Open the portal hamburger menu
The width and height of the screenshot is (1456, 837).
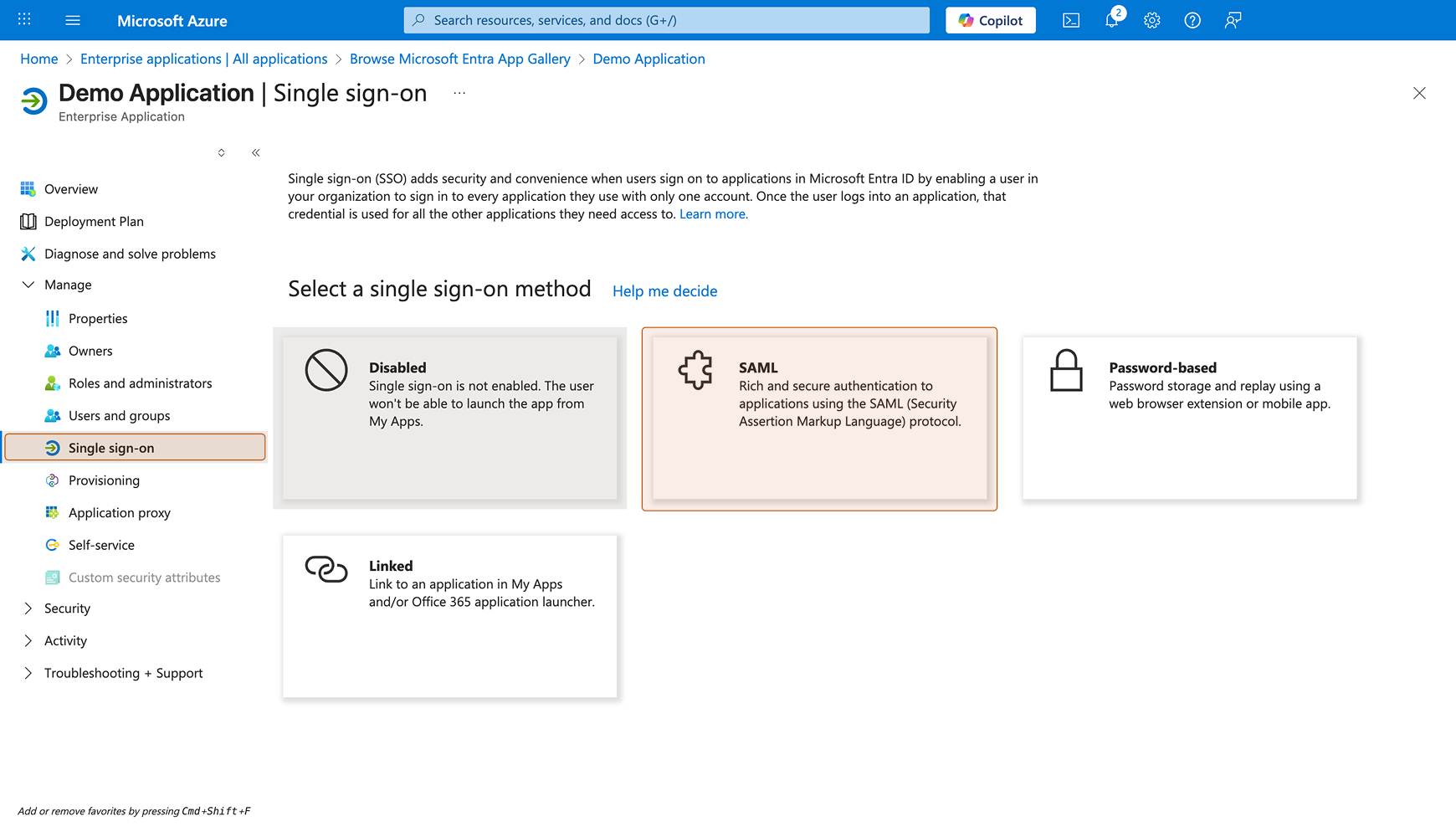point(73,20)
